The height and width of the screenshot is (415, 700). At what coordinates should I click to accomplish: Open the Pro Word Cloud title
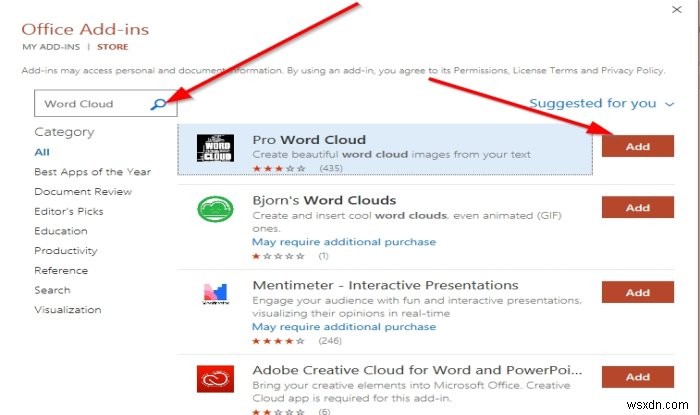pos(309,140)
